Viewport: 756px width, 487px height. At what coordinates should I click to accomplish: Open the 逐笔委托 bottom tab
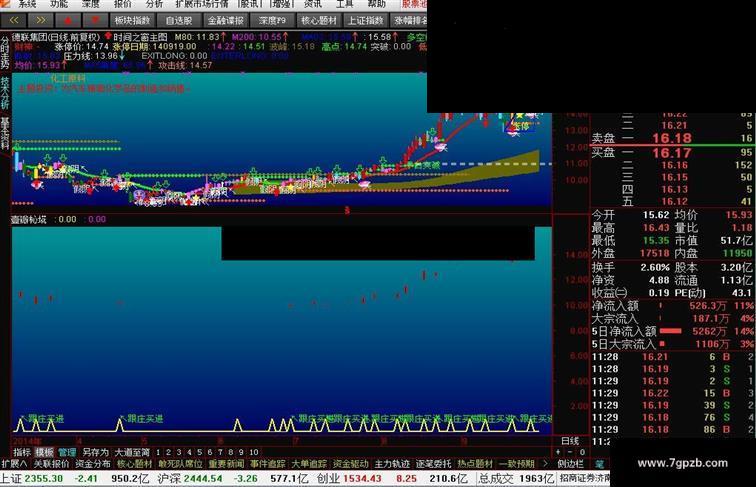(433, 464)
